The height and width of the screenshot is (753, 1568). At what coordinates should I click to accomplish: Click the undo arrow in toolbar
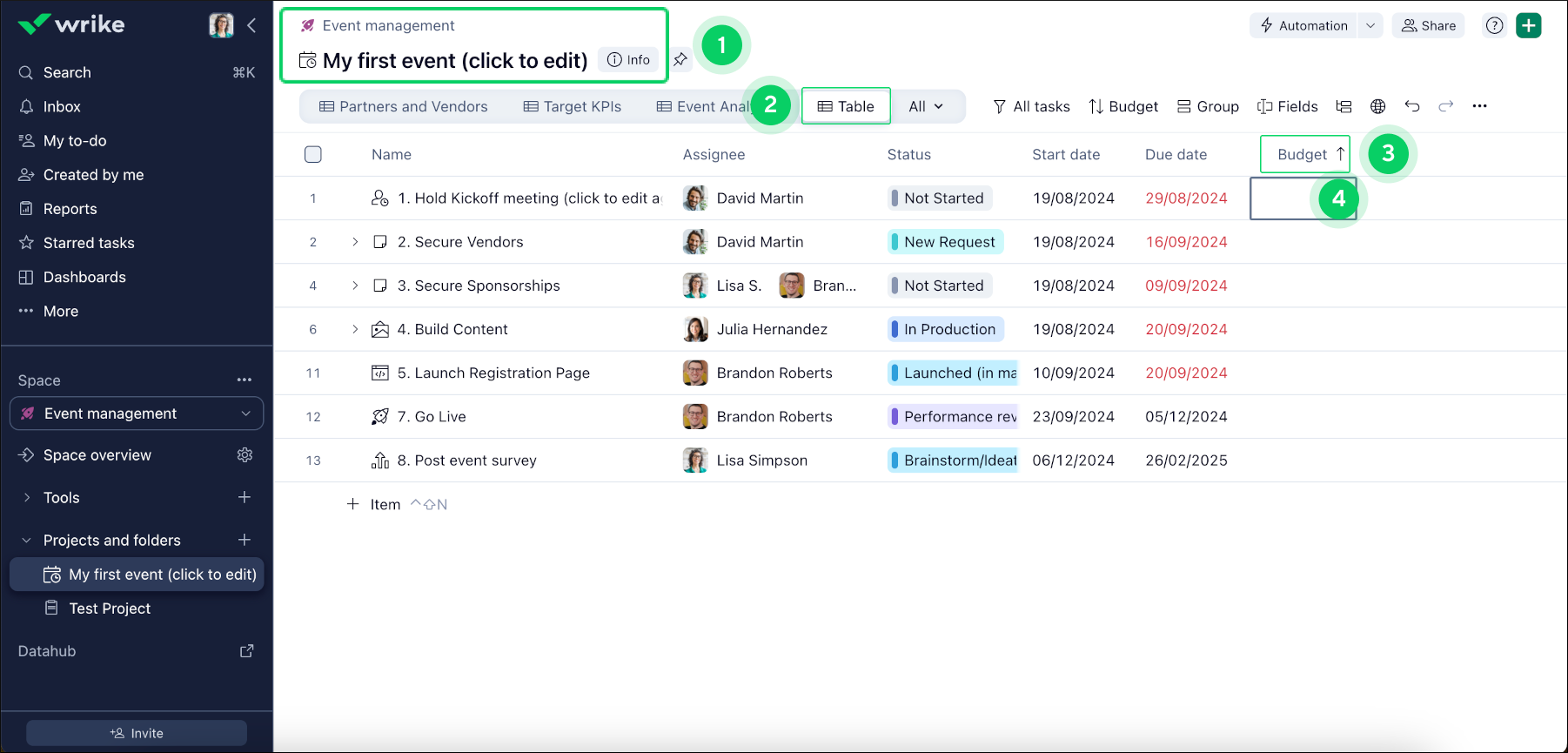point(1411,106)
